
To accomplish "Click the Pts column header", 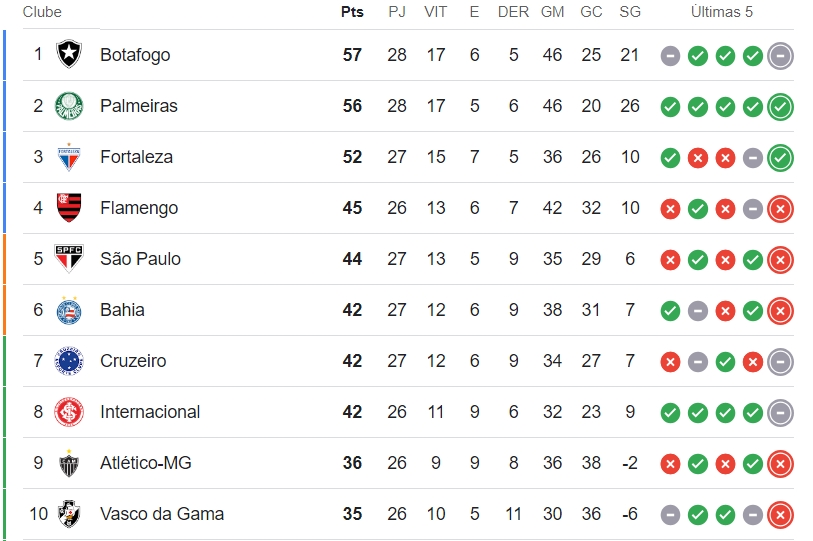I will coord(352,12).
